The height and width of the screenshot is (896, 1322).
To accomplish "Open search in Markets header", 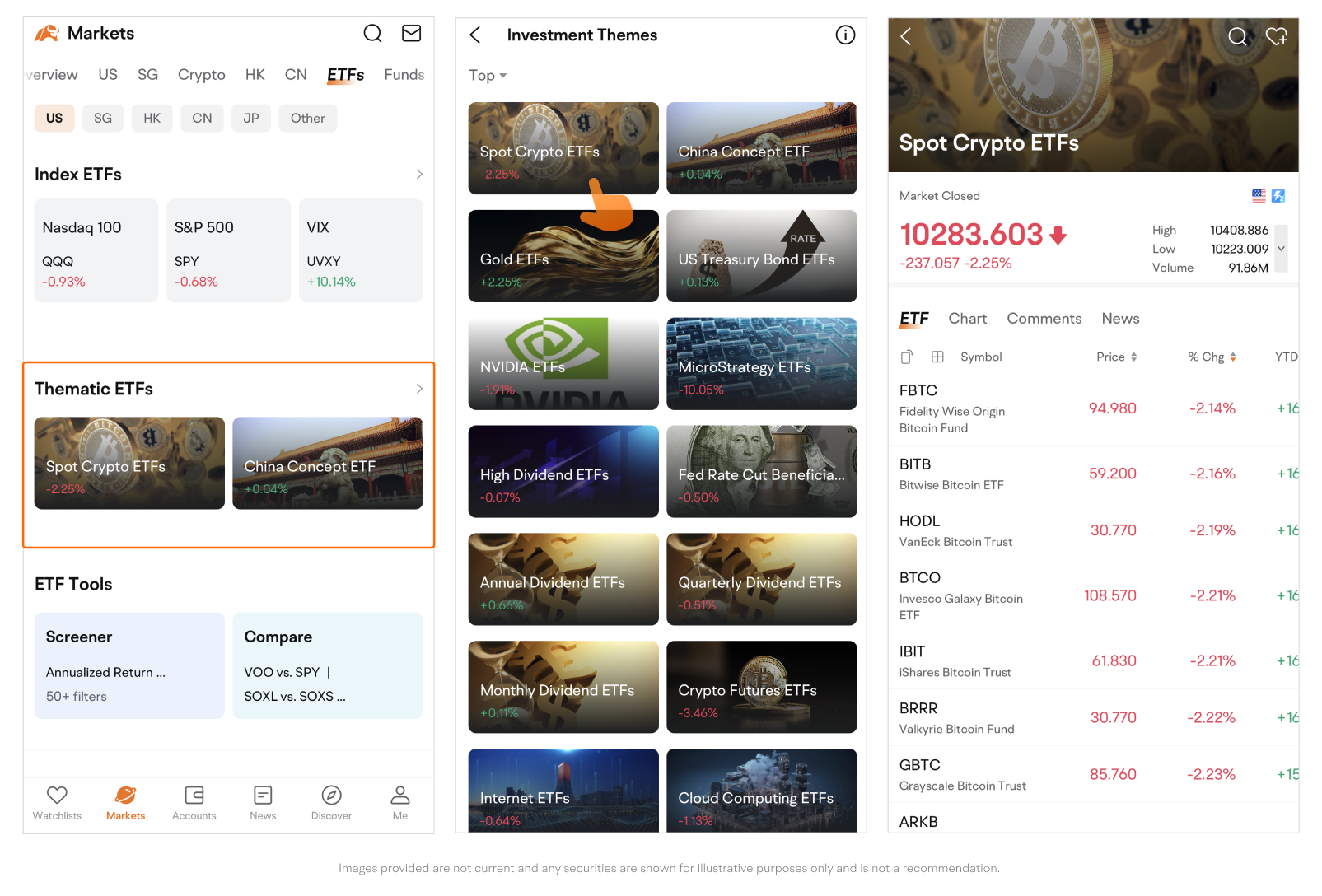I will tap(372, 34).
